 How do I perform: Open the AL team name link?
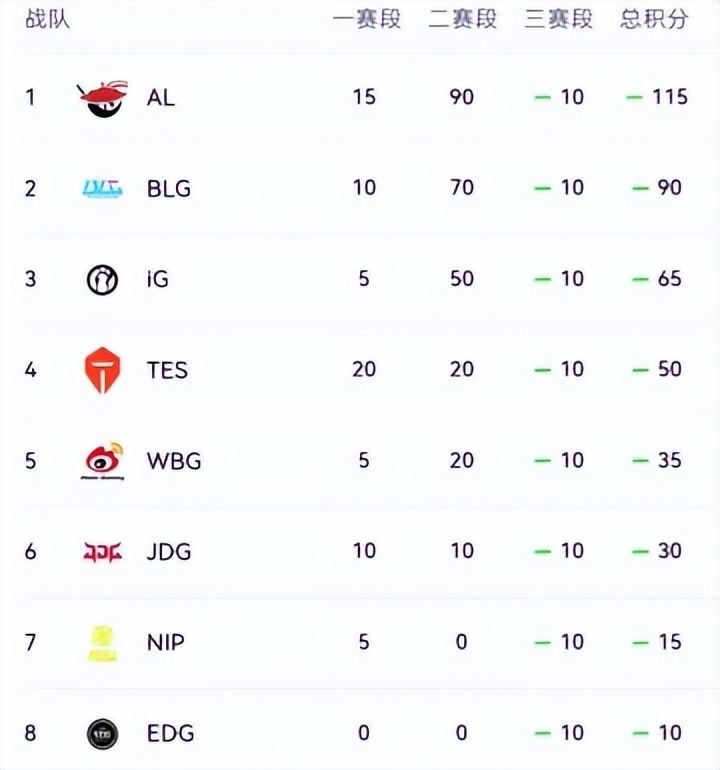(x=160, y=98)
